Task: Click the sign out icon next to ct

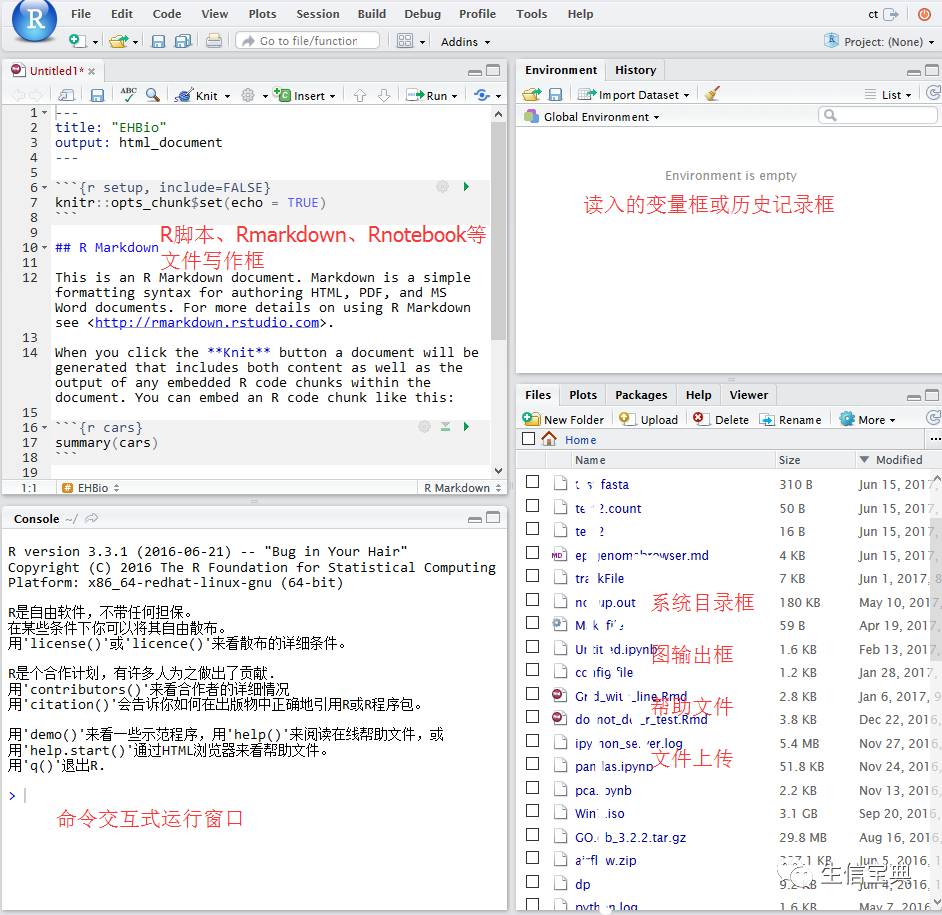Action: pyautogui.click(x=891, y=14)
